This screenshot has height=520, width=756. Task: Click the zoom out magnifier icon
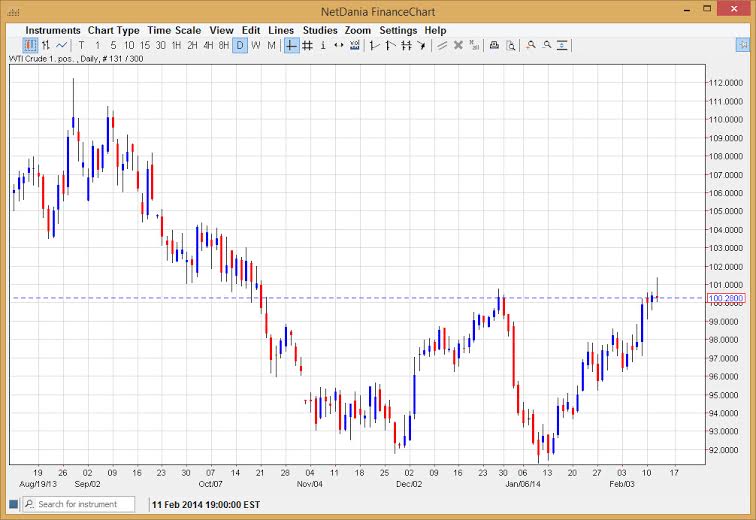pos(547,45)
